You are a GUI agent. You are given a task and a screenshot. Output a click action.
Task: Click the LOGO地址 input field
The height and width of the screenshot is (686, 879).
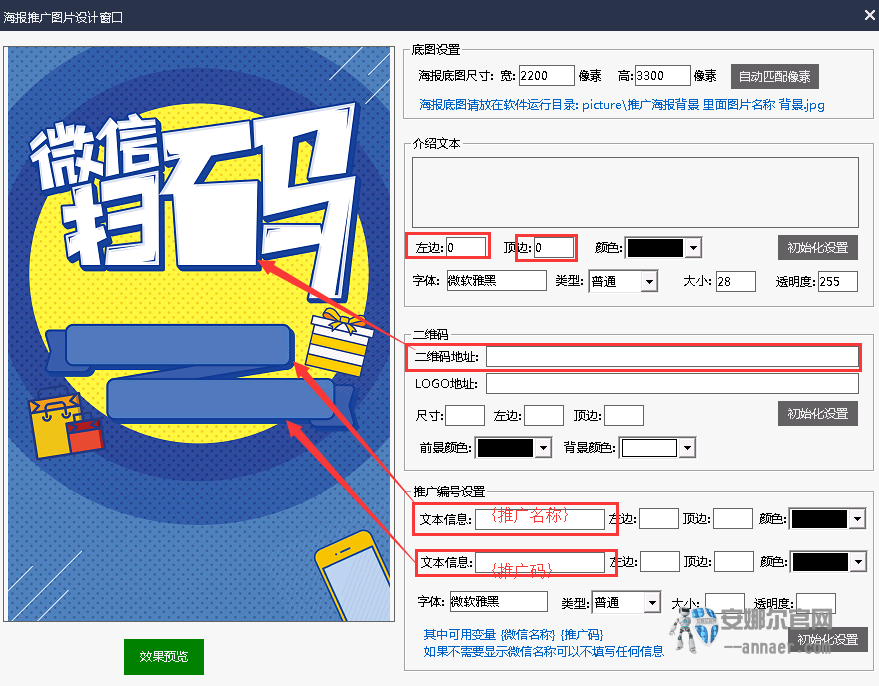tap(672, 384)
